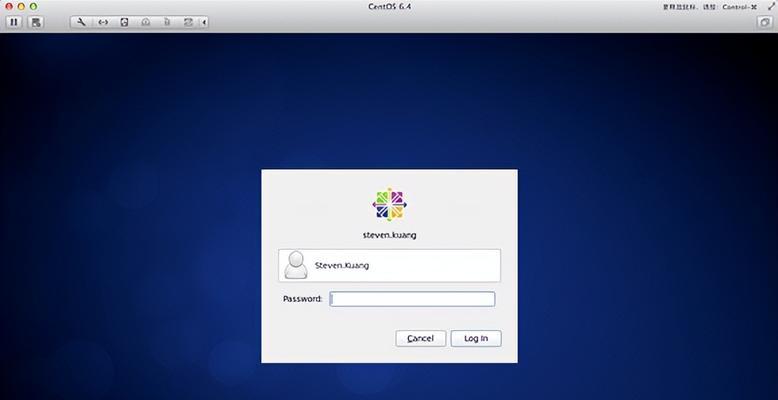The width and height of the screenshot is (778, 400).
Task: Enter full screen via diagonal arrows icon
Action: [x=771, y=6]
